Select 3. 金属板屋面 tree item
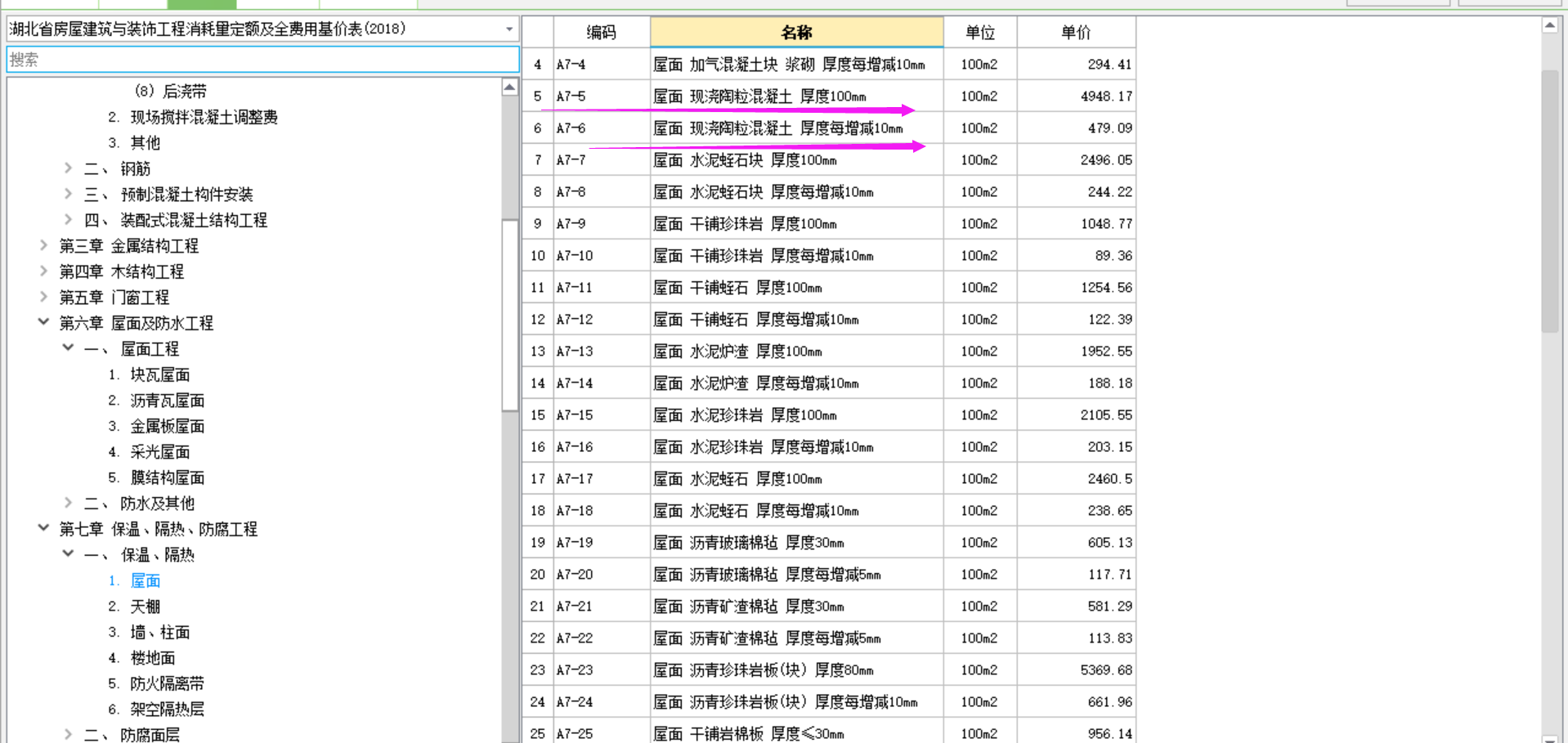The height and width of the screenshot is (743, 1568). [156, 426]
